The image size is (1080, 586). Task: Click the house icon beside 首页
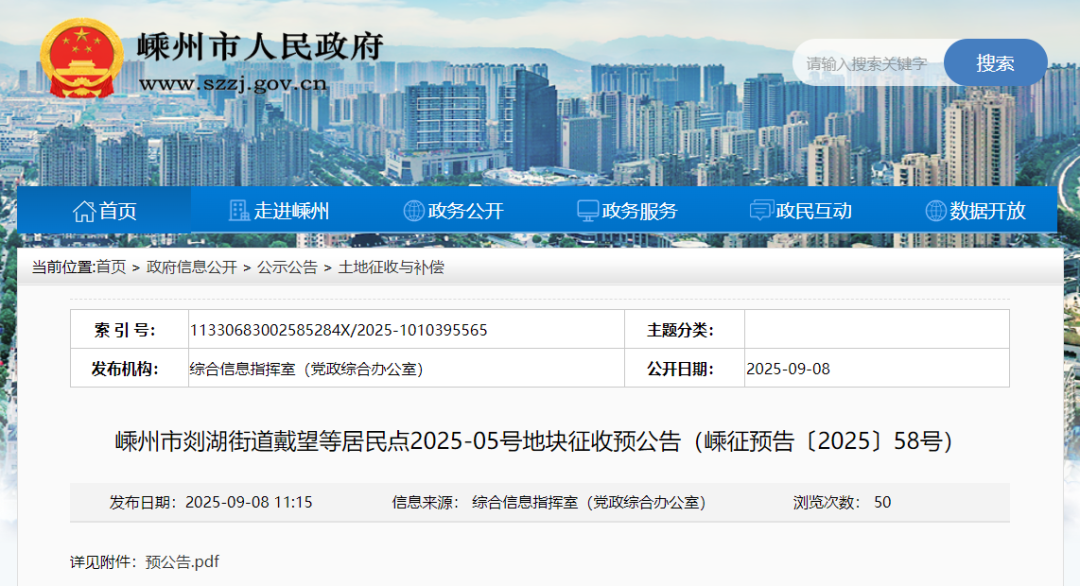coord(84,211)
